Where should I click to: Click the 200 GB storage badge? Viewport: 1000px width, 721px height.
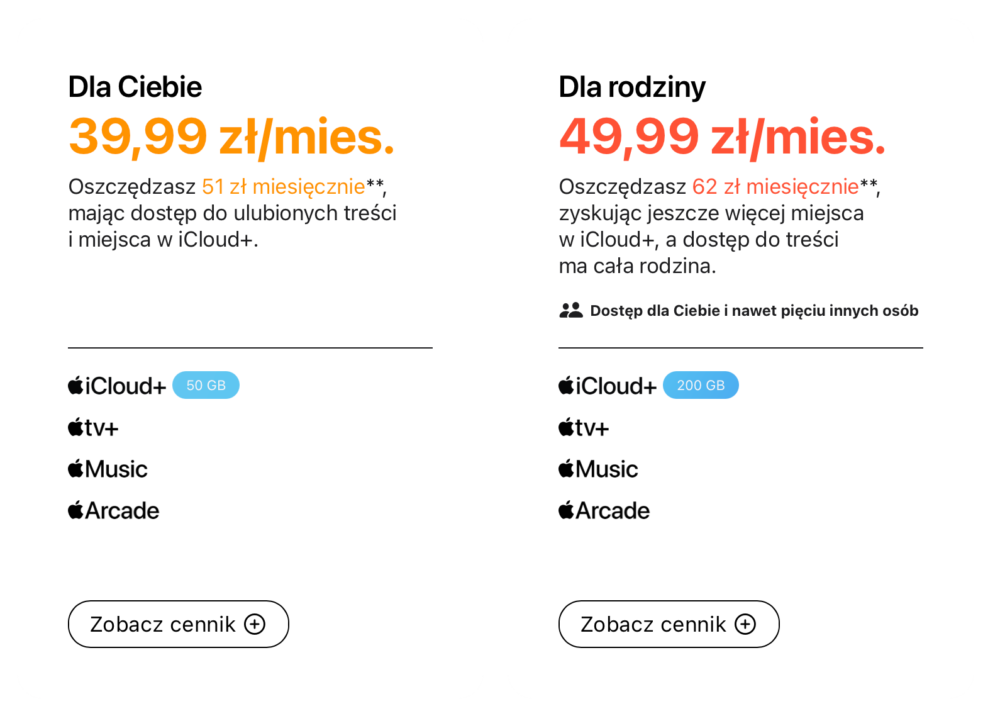click(700, 386)
